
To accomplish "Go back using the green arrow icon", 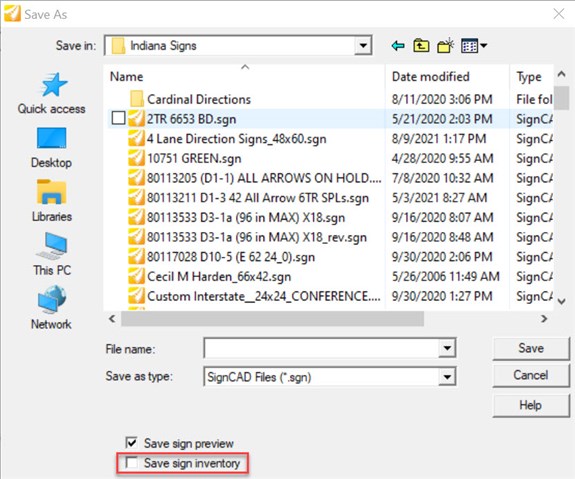I will [398, 46].
